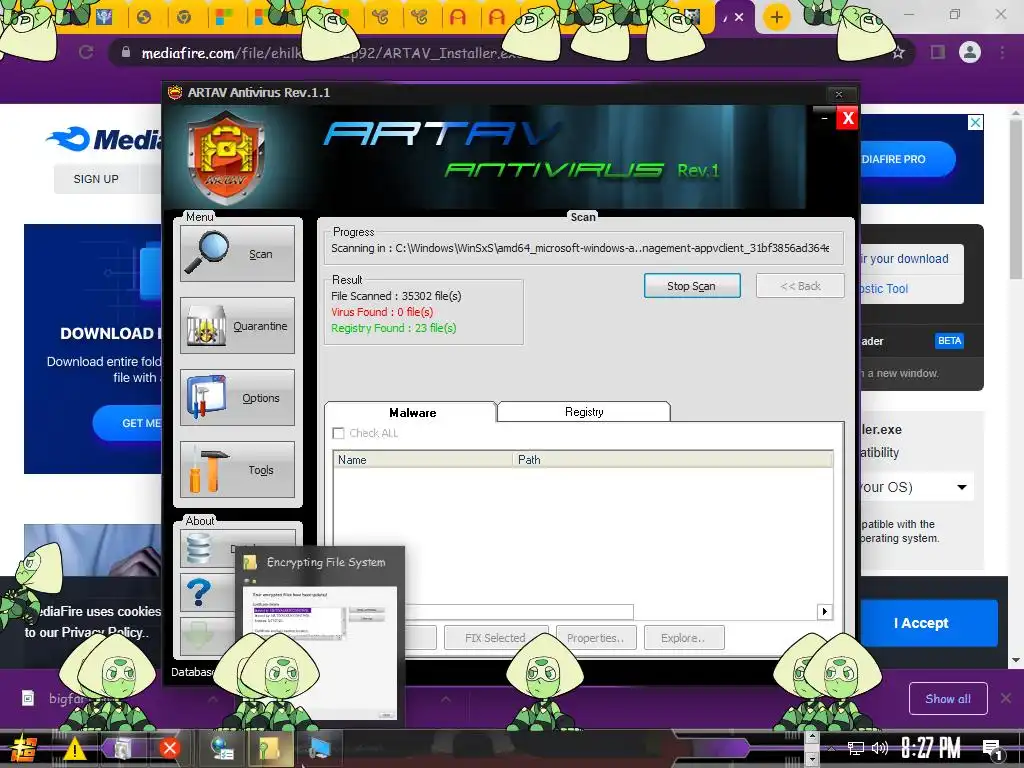Click the taskbar start logo icon
Screen dimensions: 1024x768
point(22,748)
